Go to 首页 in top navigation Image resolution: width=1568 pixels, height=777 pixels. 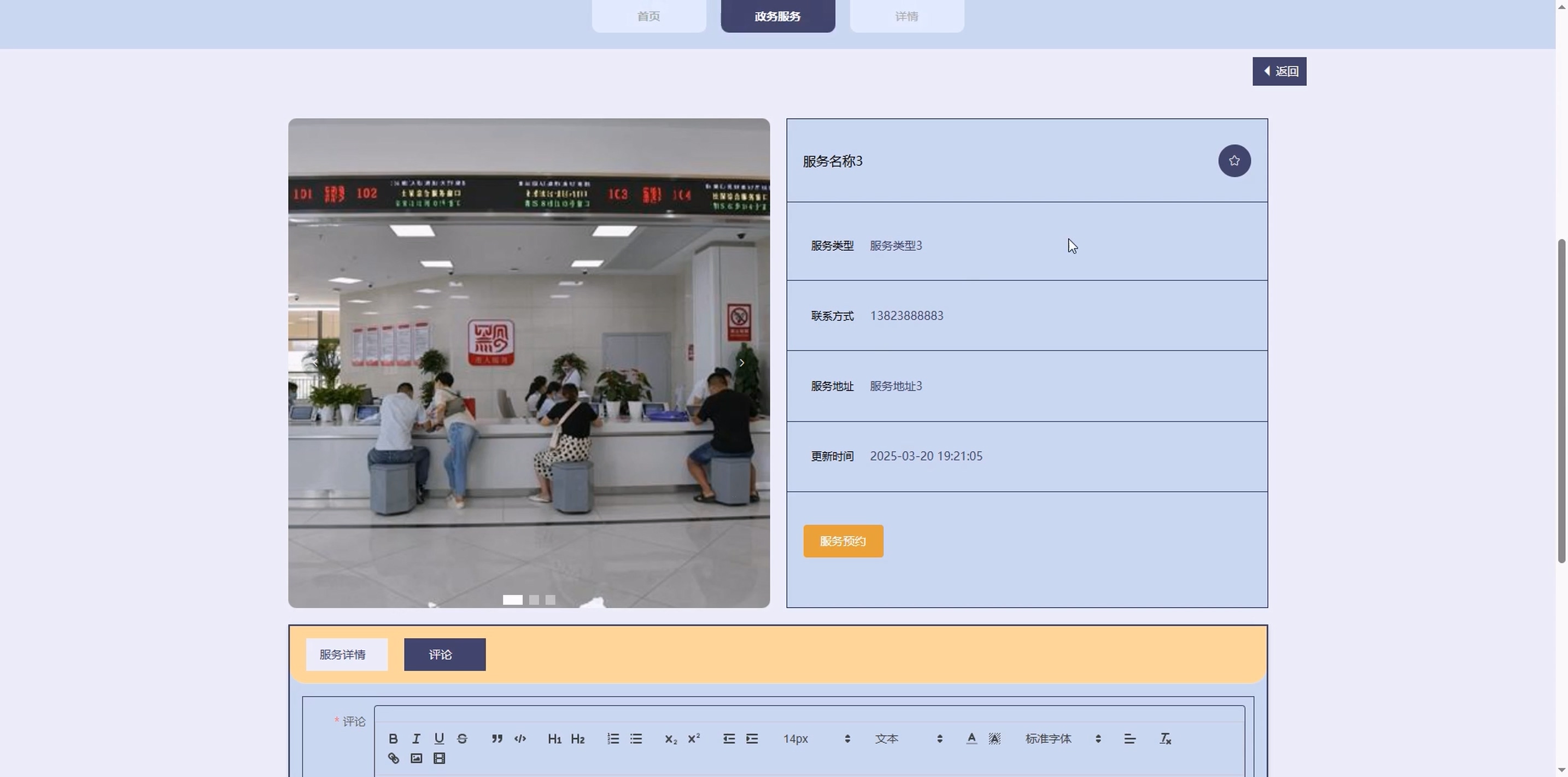[648, 16]
